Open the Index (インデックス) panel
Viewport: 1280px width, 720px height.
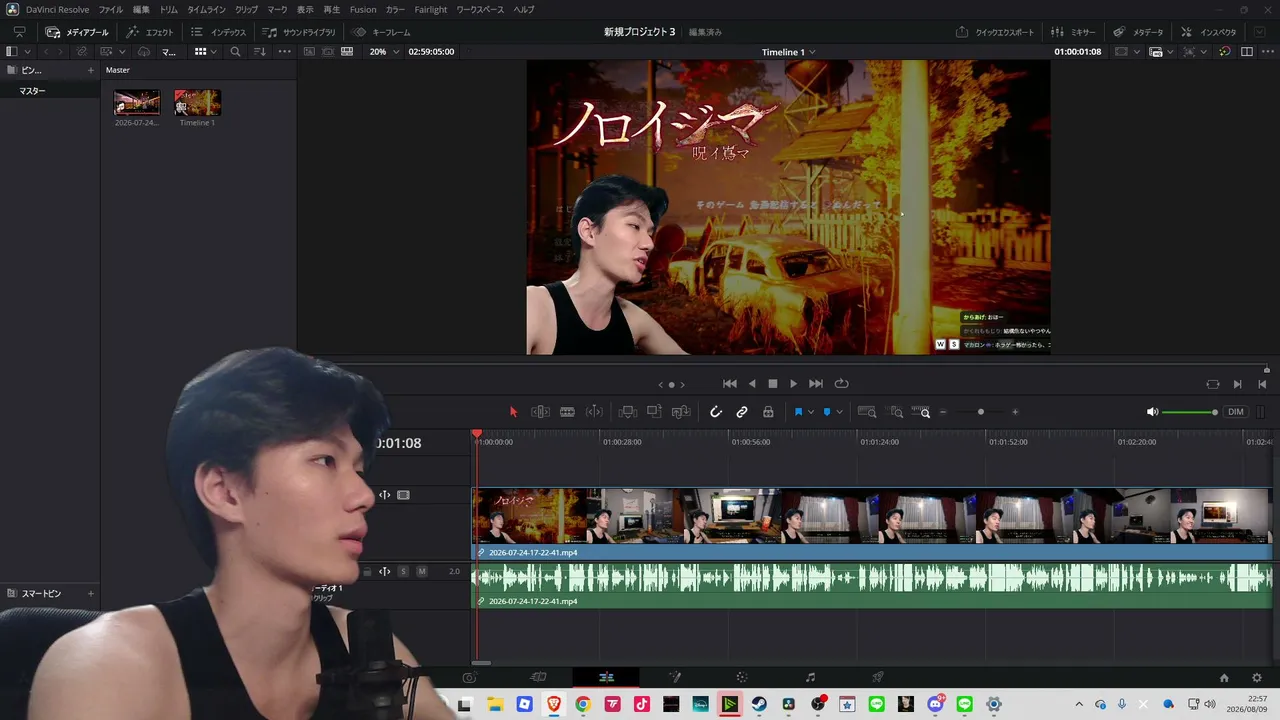point(219,32)
